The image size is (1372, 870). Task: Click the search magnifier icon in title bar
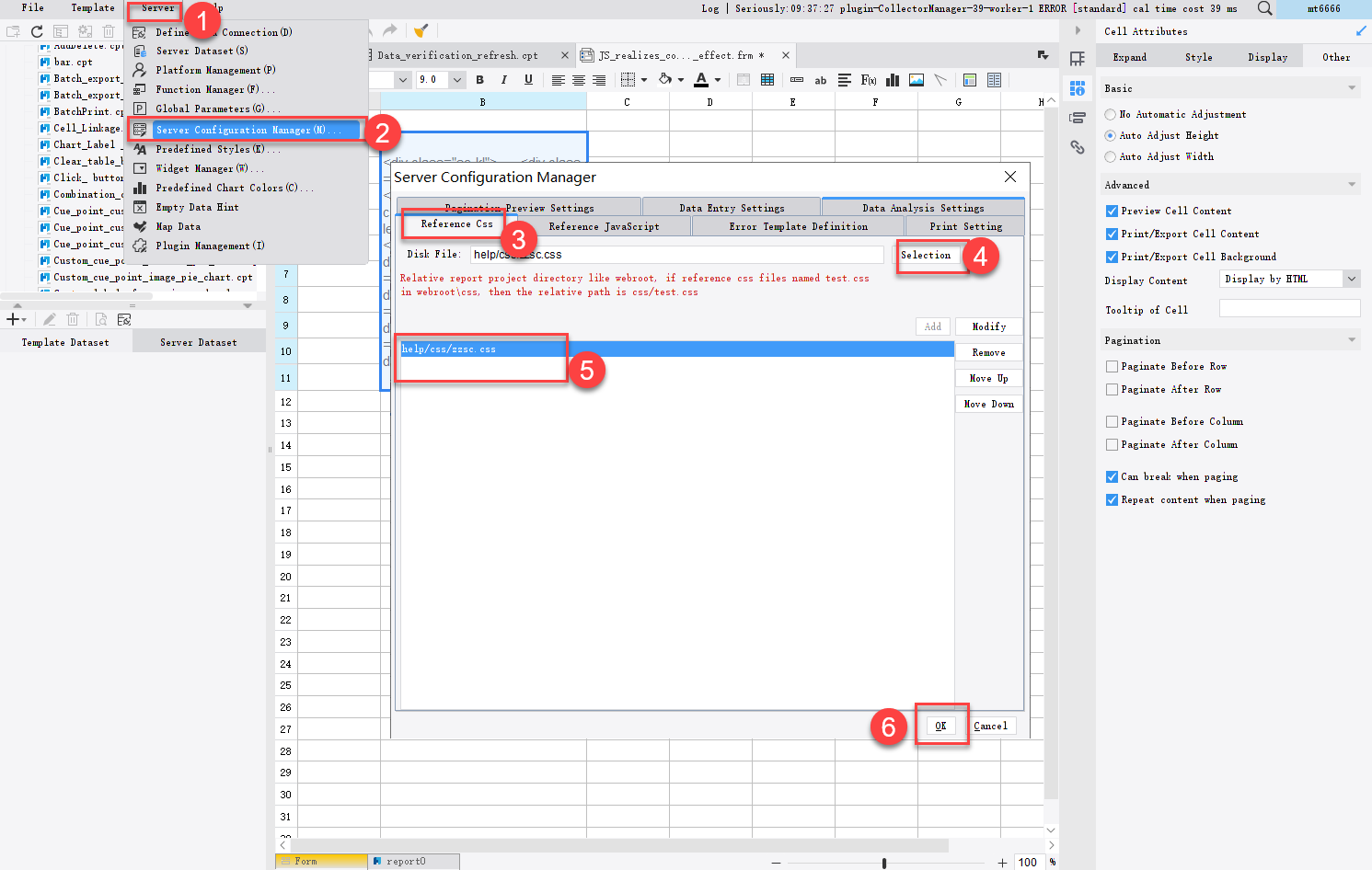click(1264, 9)
